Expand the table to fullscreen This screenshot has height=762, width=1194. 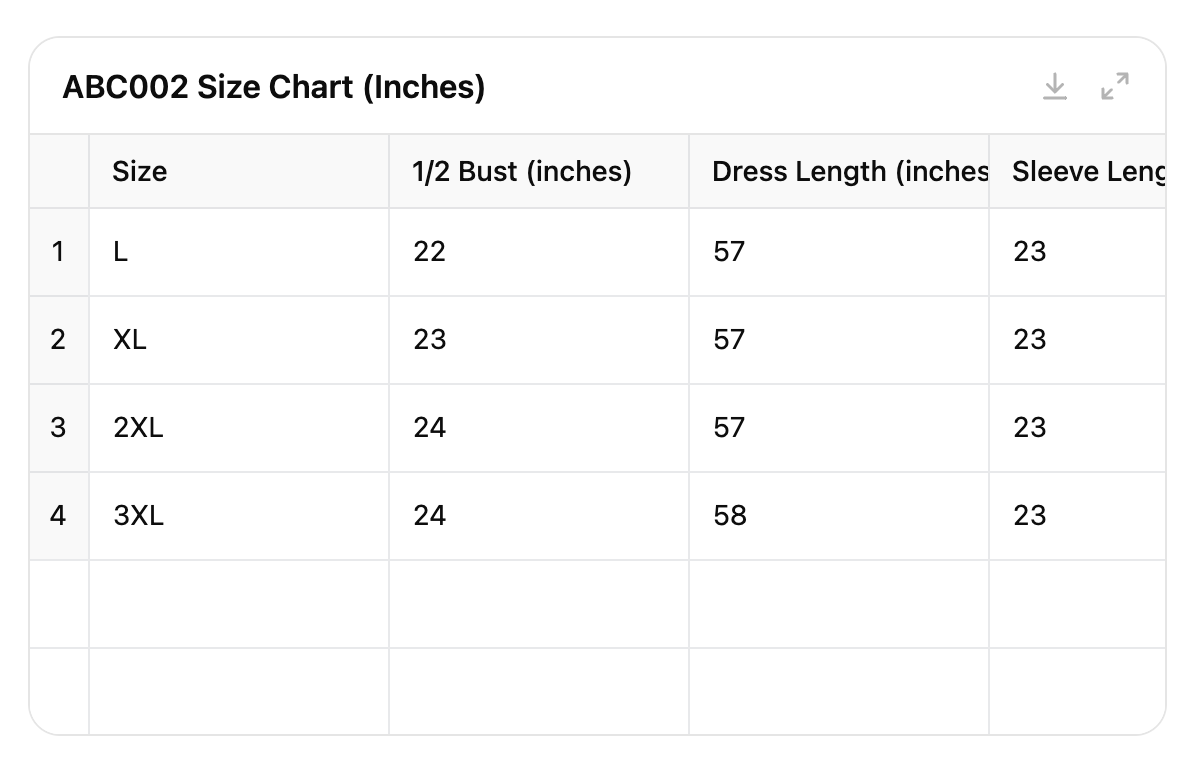(1115, 87)
